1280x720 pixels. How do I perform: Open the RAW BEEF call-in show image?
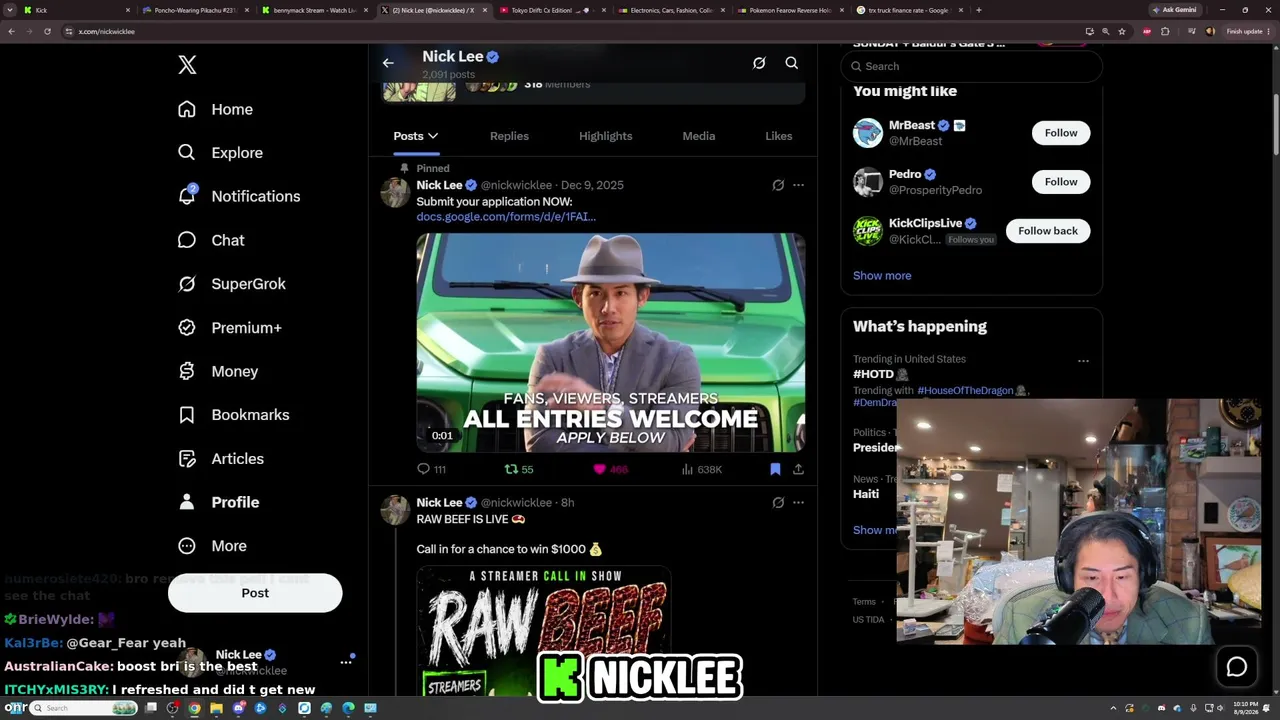tap(544, 632)
